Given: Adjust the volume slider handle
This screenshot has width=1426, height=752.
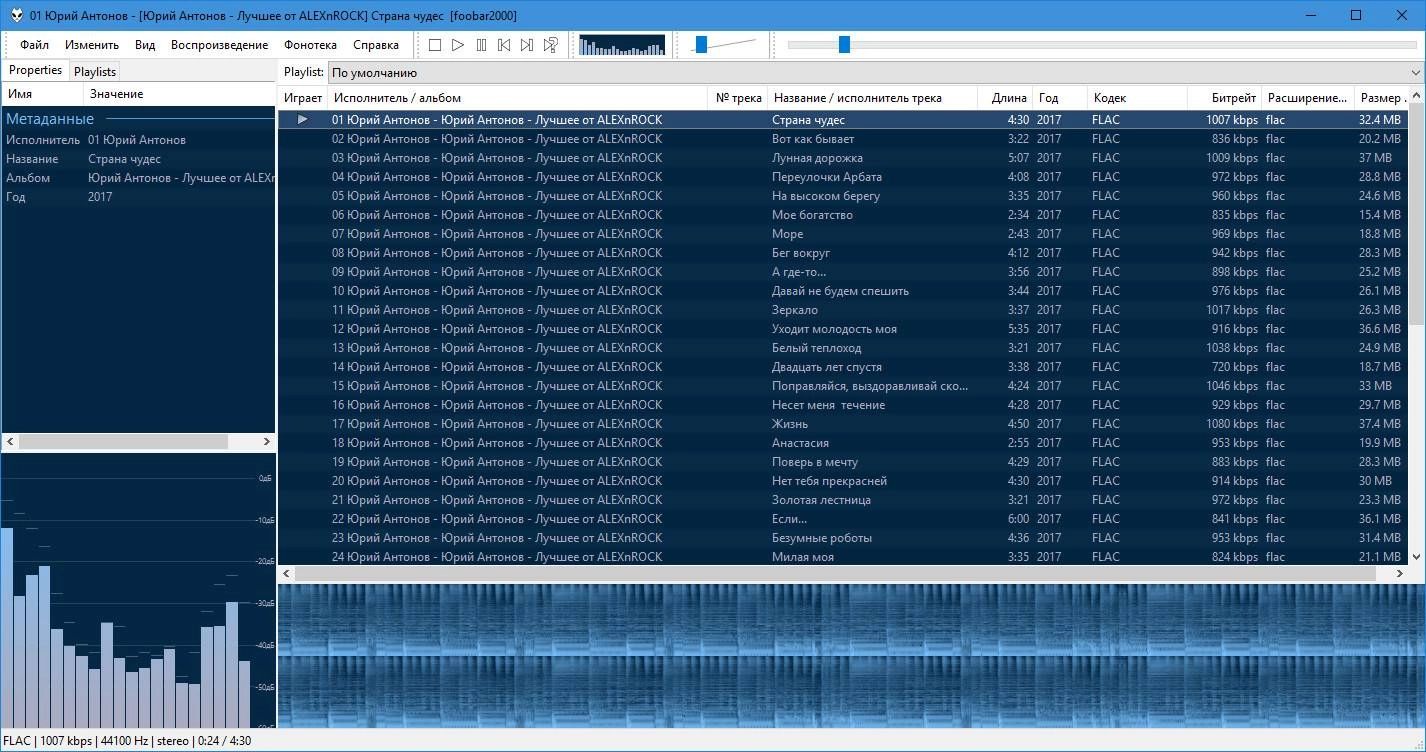Looking at the screenshot, I should [701, 44].
